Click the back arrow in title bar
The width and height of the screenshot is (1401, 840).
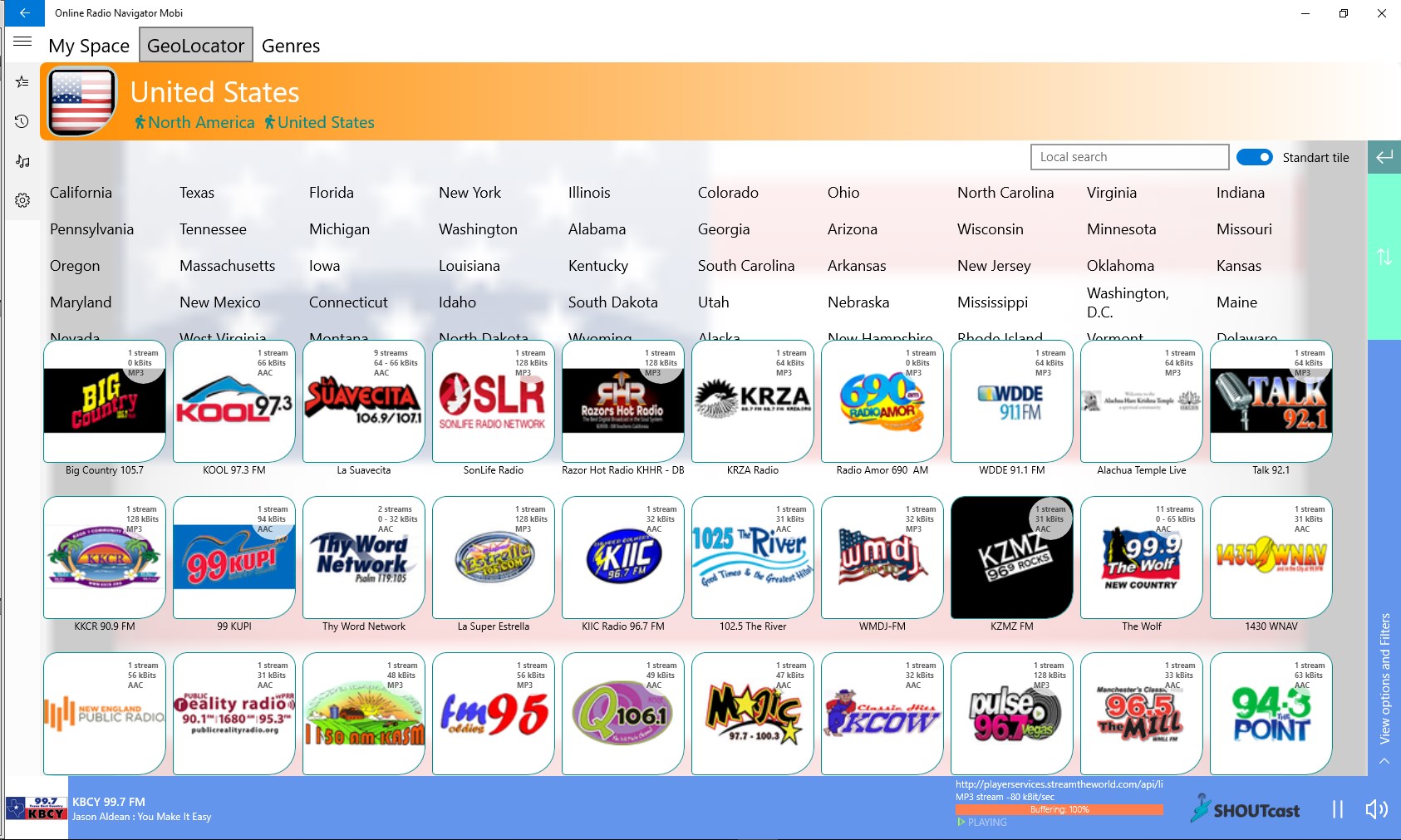tap(24, 13)
